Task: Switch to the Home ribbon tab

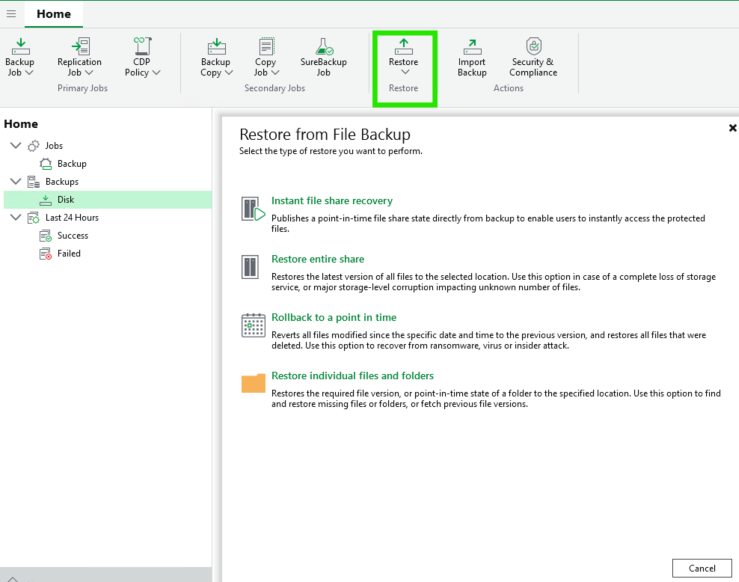Action: click(x=54, y=14)
